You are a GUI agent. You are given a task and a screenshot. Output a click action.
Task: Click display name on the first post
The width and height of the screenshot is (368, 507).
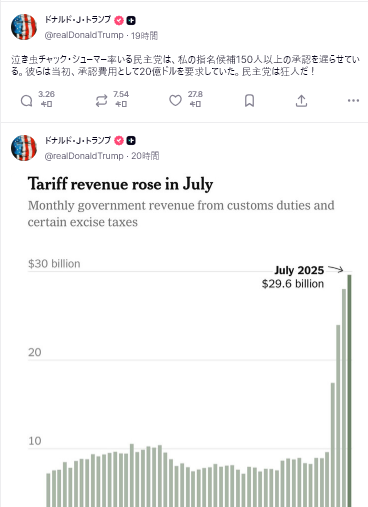(78, 20)
